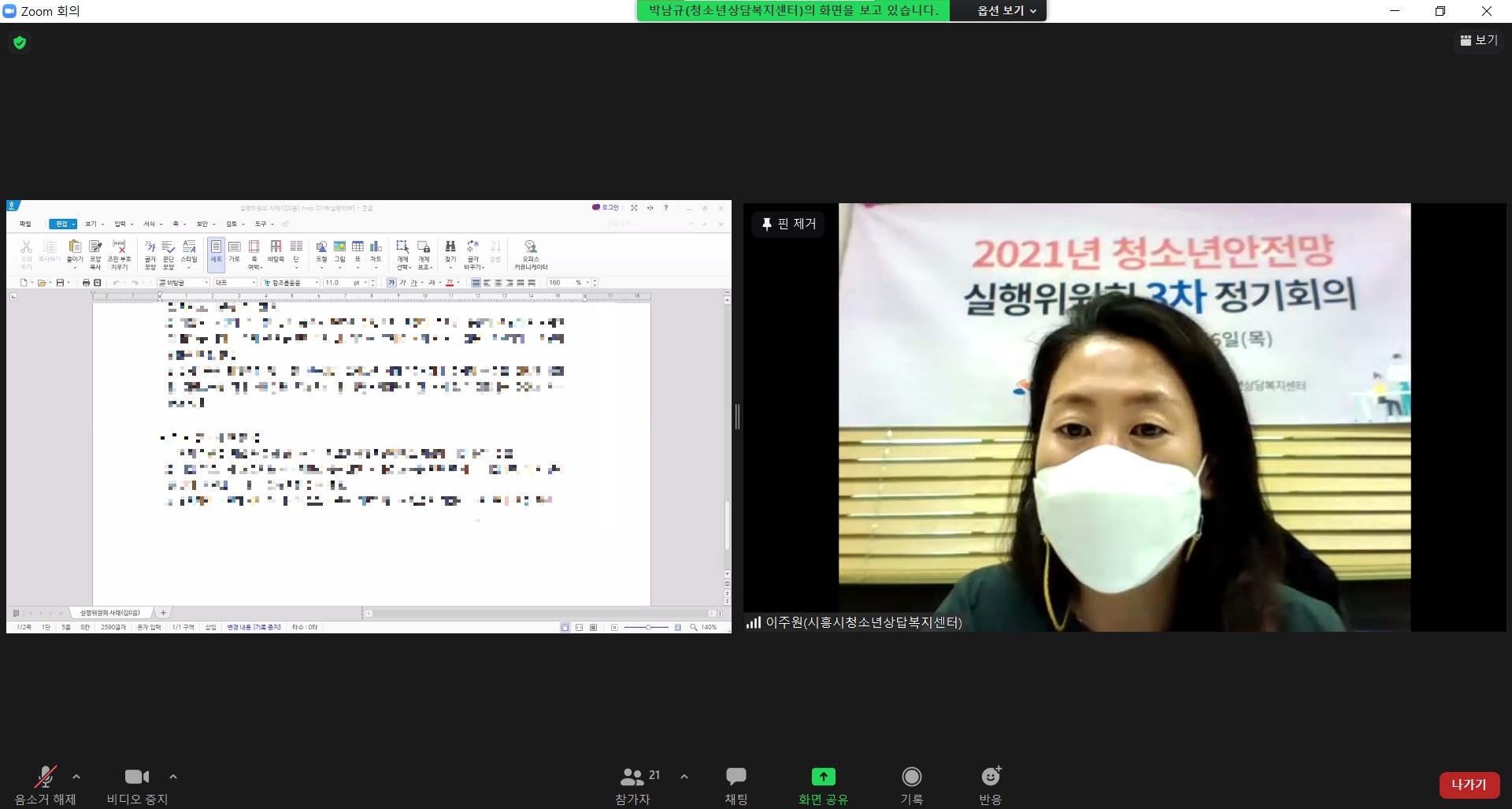
Task: Expand participants options arrow beside 참가자
Action: [684, 776]
